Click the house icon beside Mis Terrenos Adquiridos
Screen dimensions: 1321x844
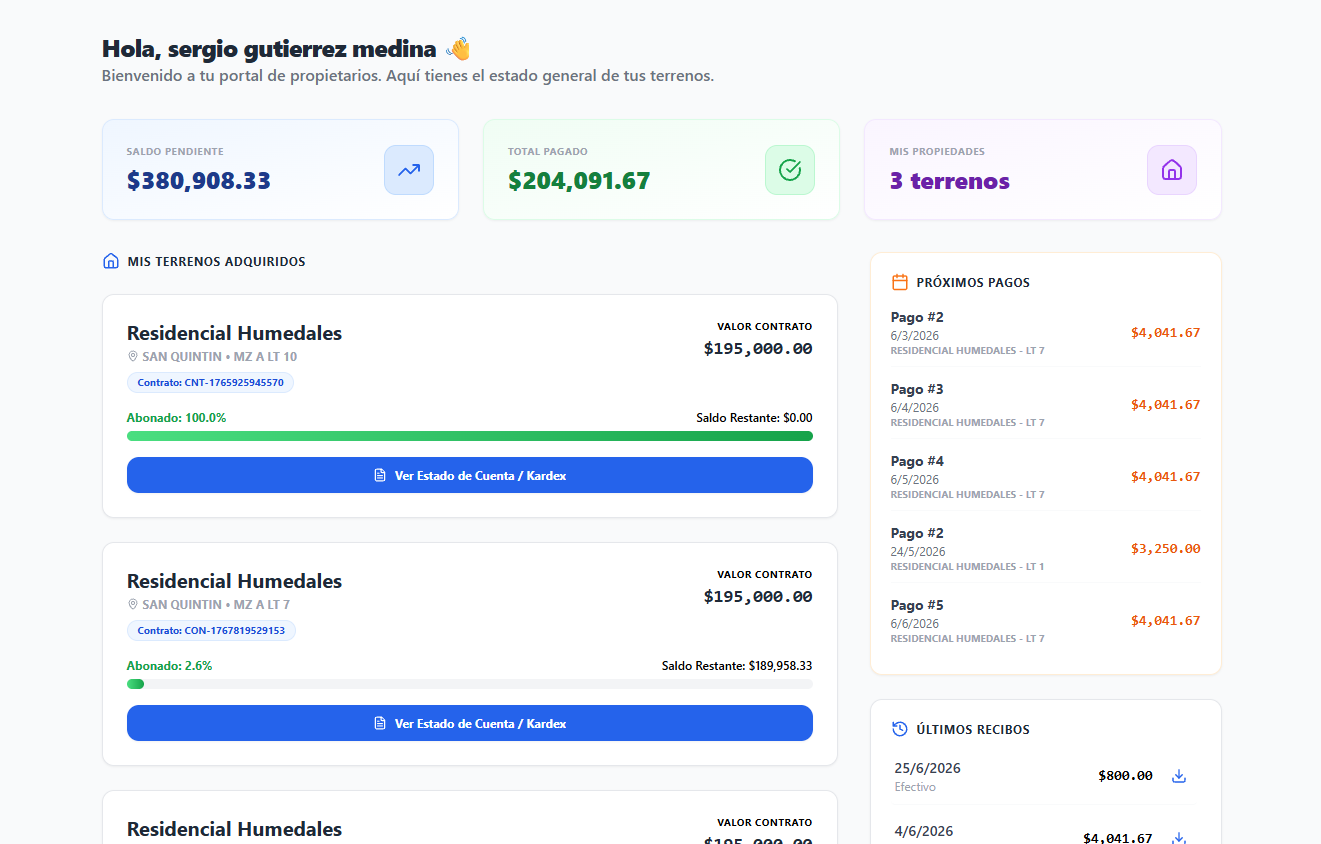pos(111,261)
